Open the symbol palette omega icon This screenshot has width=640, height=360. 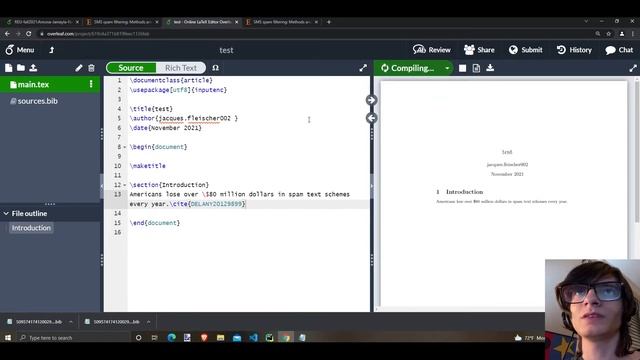click(x=216, y=68)
